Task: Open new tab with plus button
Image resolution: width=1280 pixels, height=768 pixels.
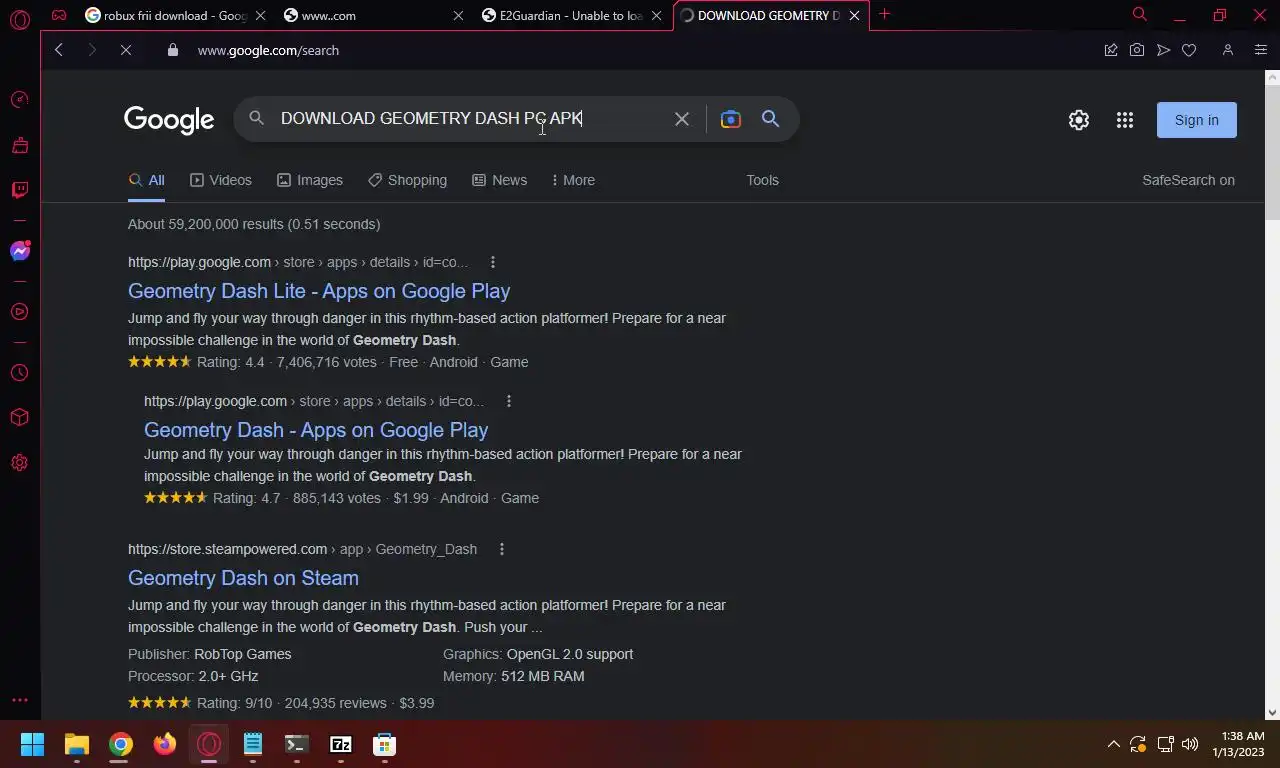Action: [x=884, y=15]
